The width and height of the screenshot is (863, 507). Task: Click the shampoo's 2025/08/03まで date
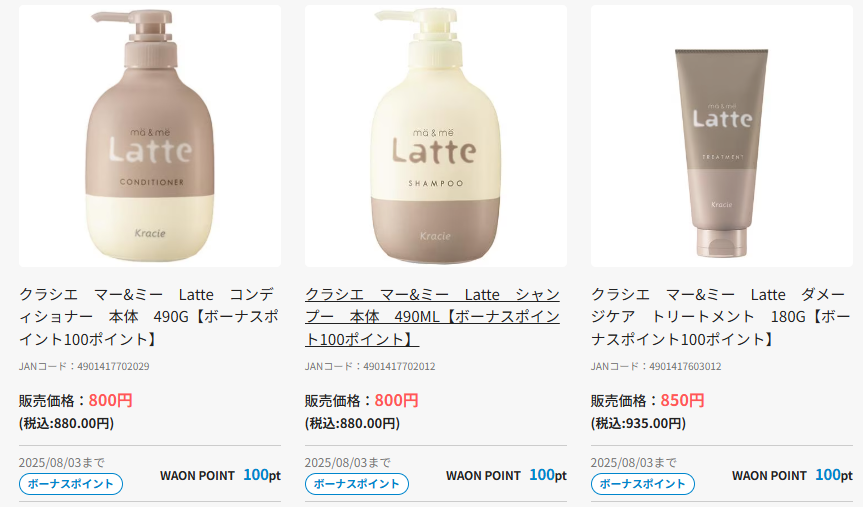click(x=348, y=462)
